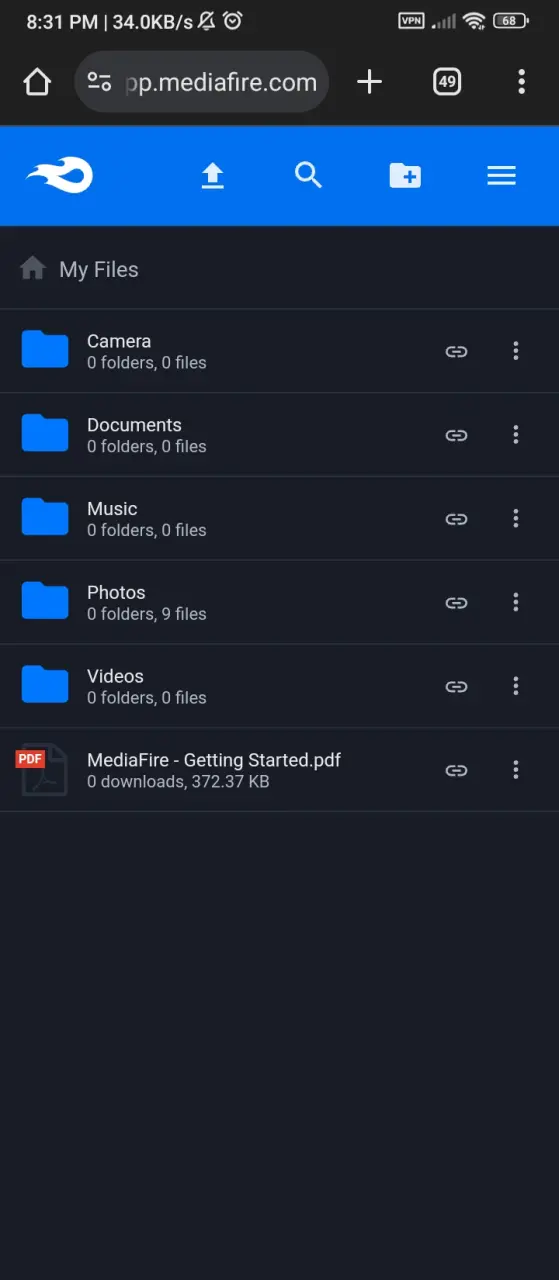Open more options for Videos folder
Image resolution: width=559 pixels, height=1280 pixels.
tap(516, 686)
